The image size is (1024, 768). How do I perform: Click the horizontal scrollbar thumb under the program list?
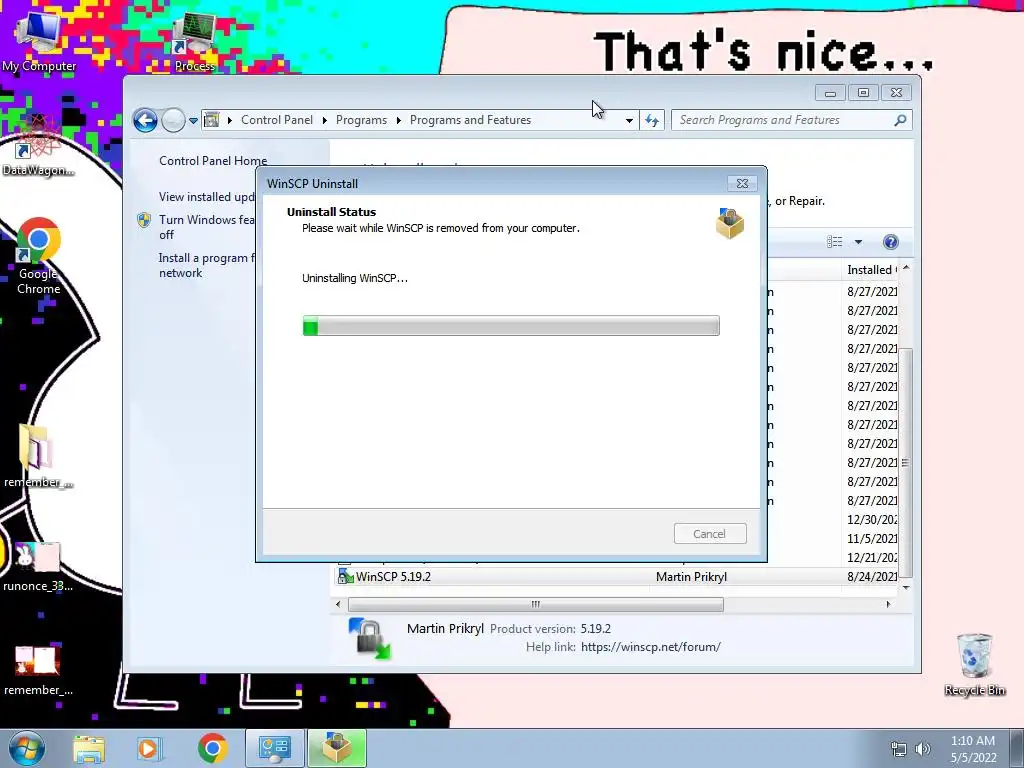(536, 604)
